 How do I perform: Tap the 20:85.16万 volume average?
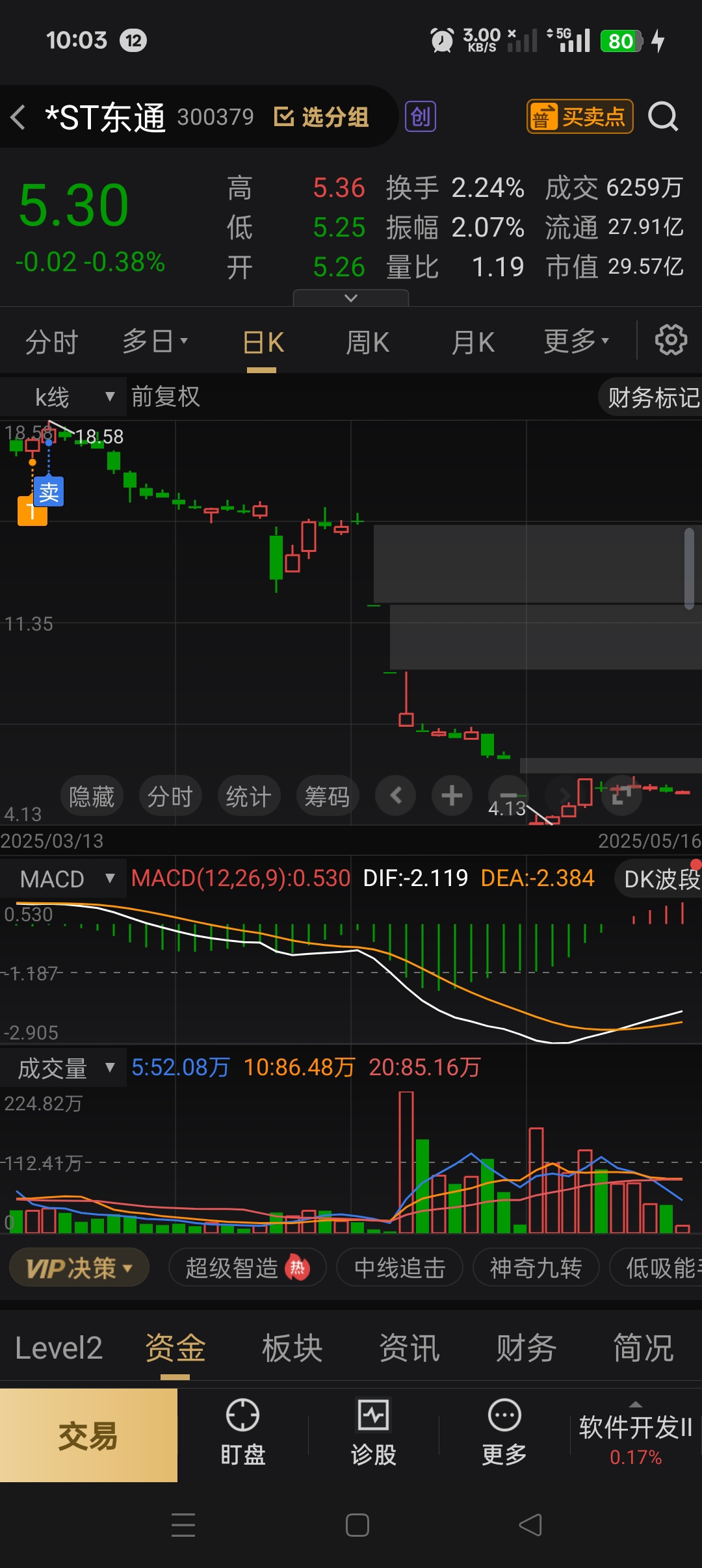(424, 1067)
